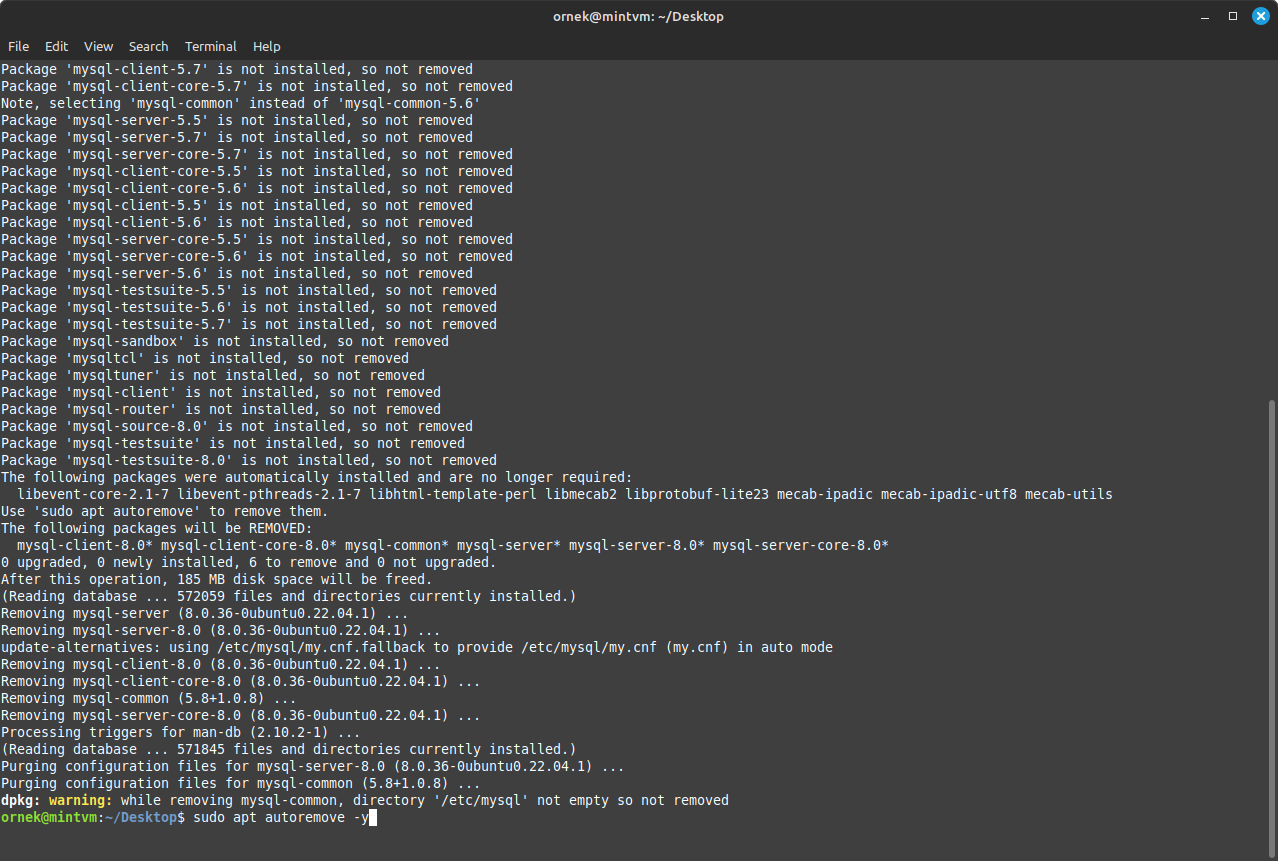The width and height of the screenshot is (1278, 861).
Task: Click the 'mysqltuner' not installed line
Action: coord(213,376)
